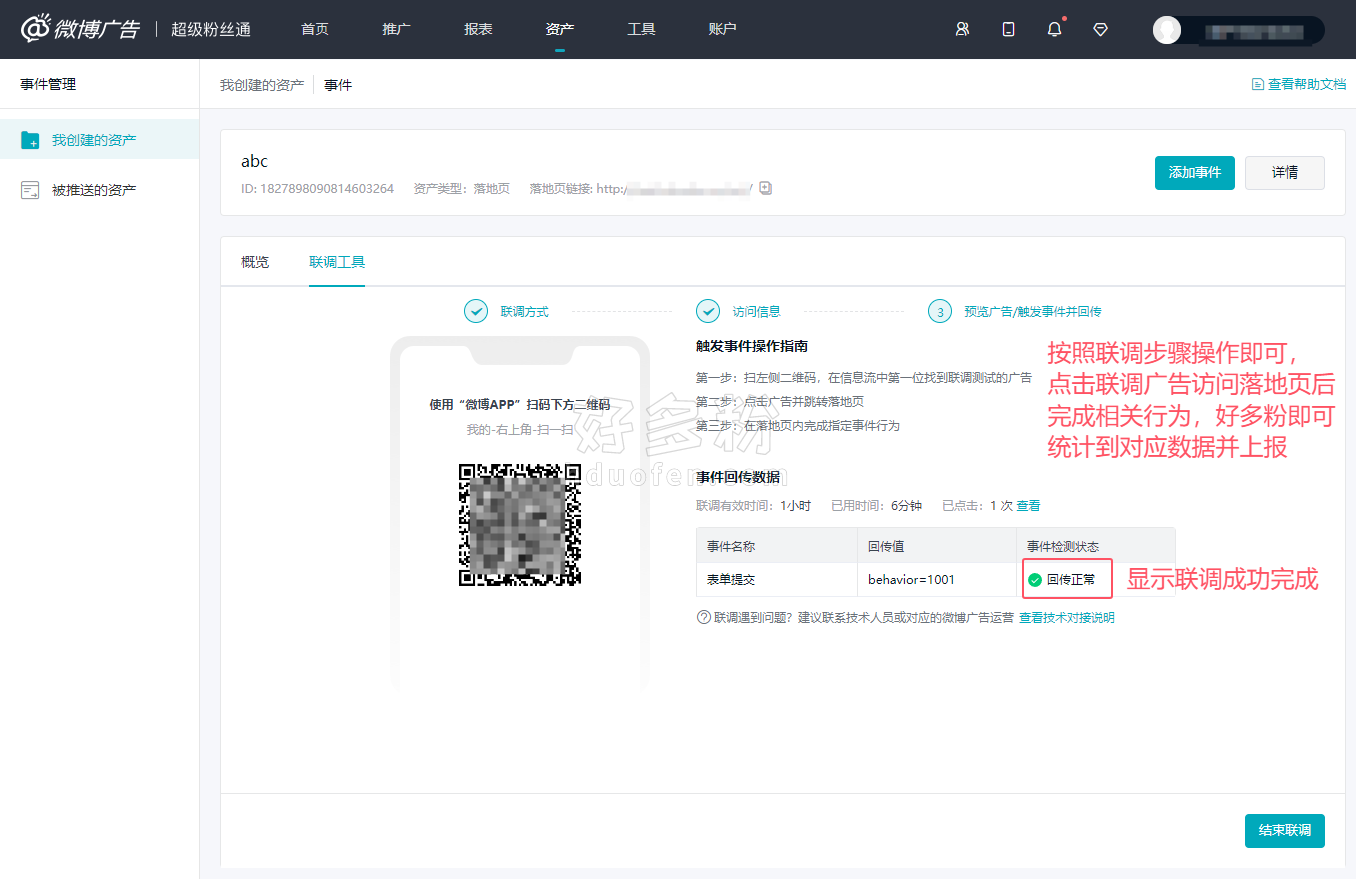Open 推广 menu
This screenshot has height=879, width=1356.
pyautogui.click(x=396, y=29)
